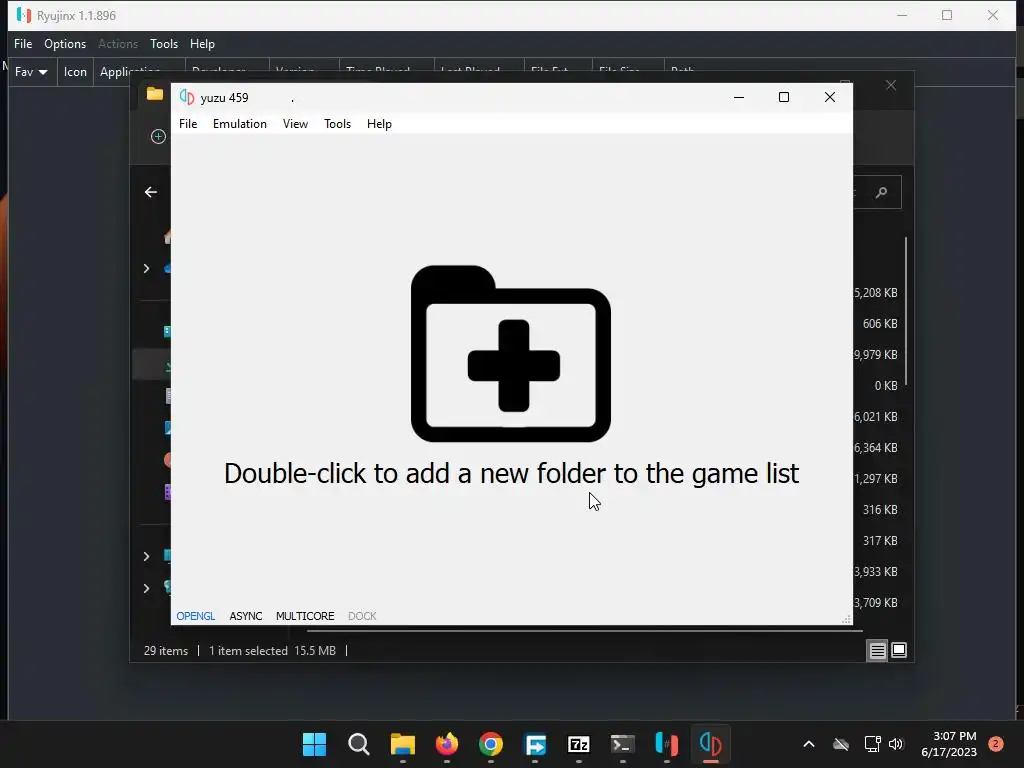Image resolution: width=1024 pixels, height=768 pixels.
Task: Expand the bottom chevron in Explorer sidebar
Action: click(x=146, y=588)
